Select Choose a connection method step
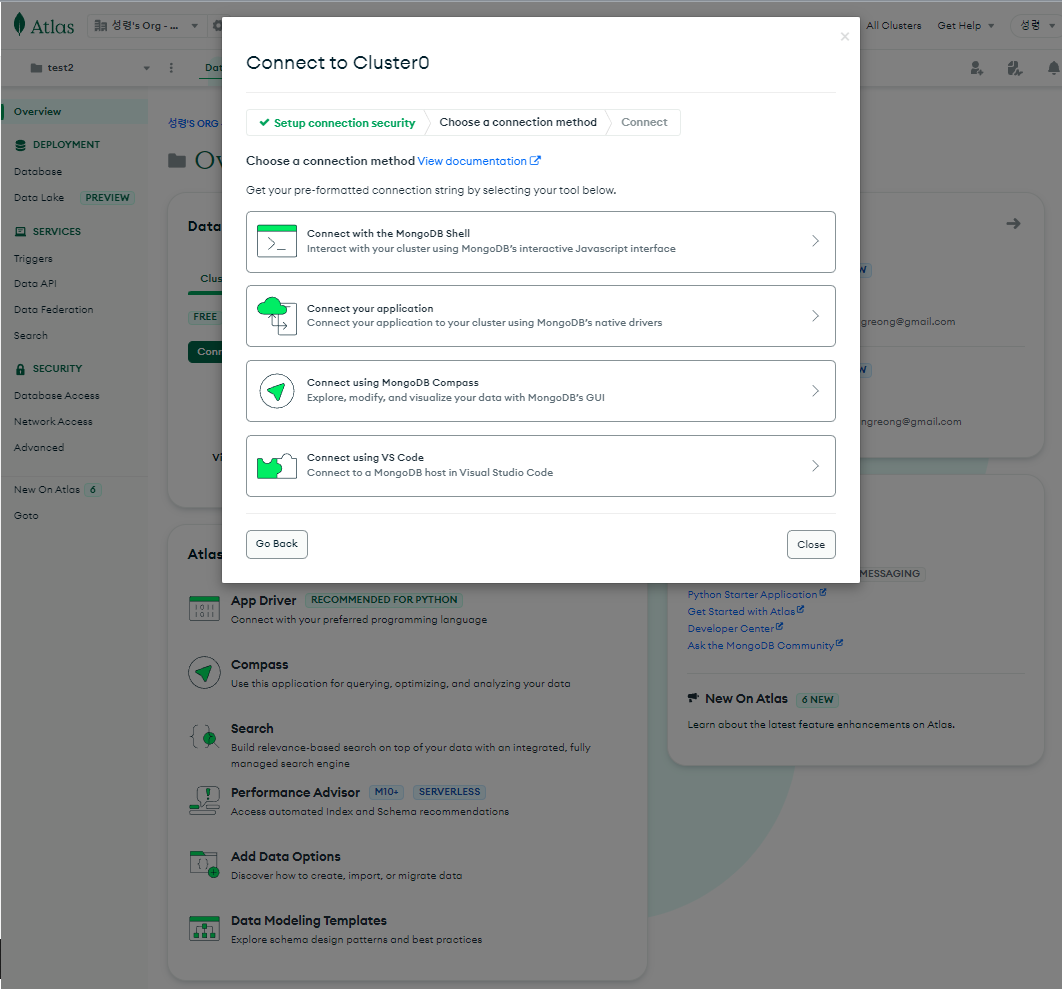The height and width of the screenshot is (989, 1062). (518, 123)
